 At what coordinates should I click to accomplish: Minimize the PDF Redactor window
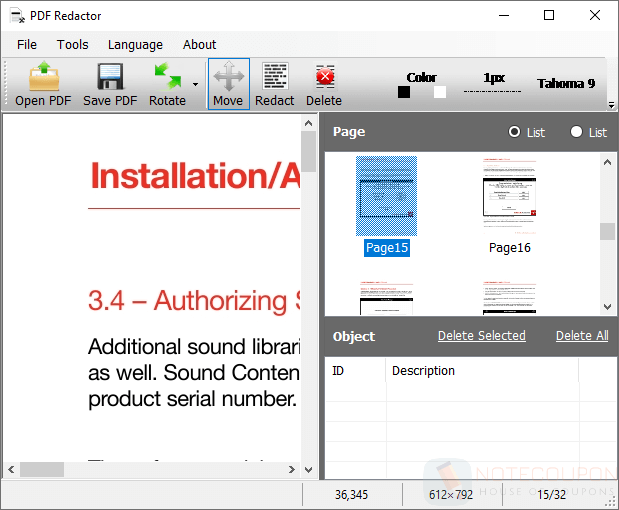pyautogui.click(x=504, y=15)
